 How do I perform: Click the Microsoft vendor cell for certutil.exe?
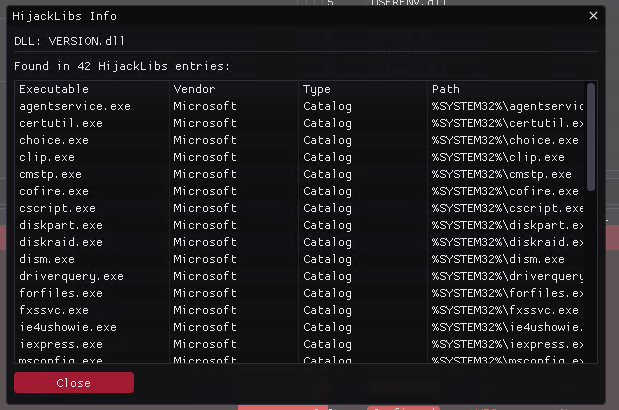[x=205, y=123]
